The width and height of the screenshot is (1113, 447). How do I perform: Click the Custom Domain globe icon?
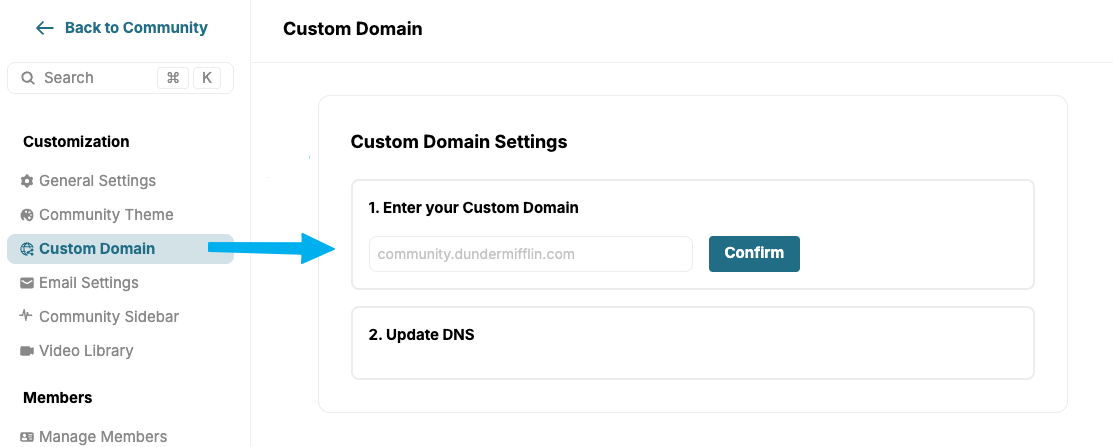(27, 249)
